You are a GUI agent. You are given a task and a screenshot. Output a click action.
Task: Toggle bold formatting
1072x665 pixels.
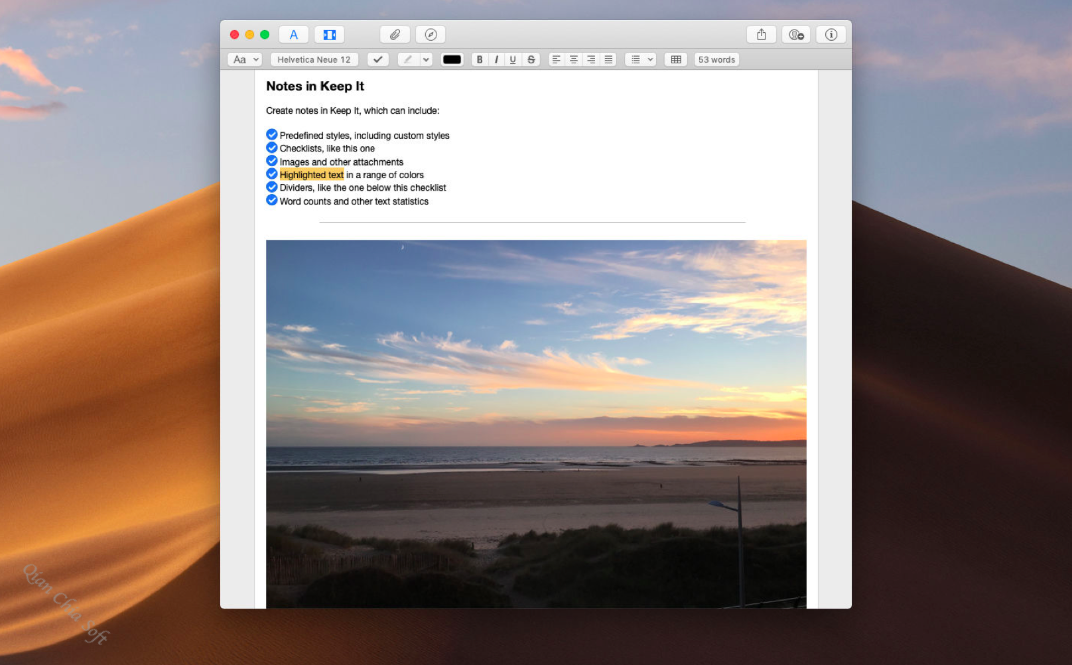tap(479, 59)
